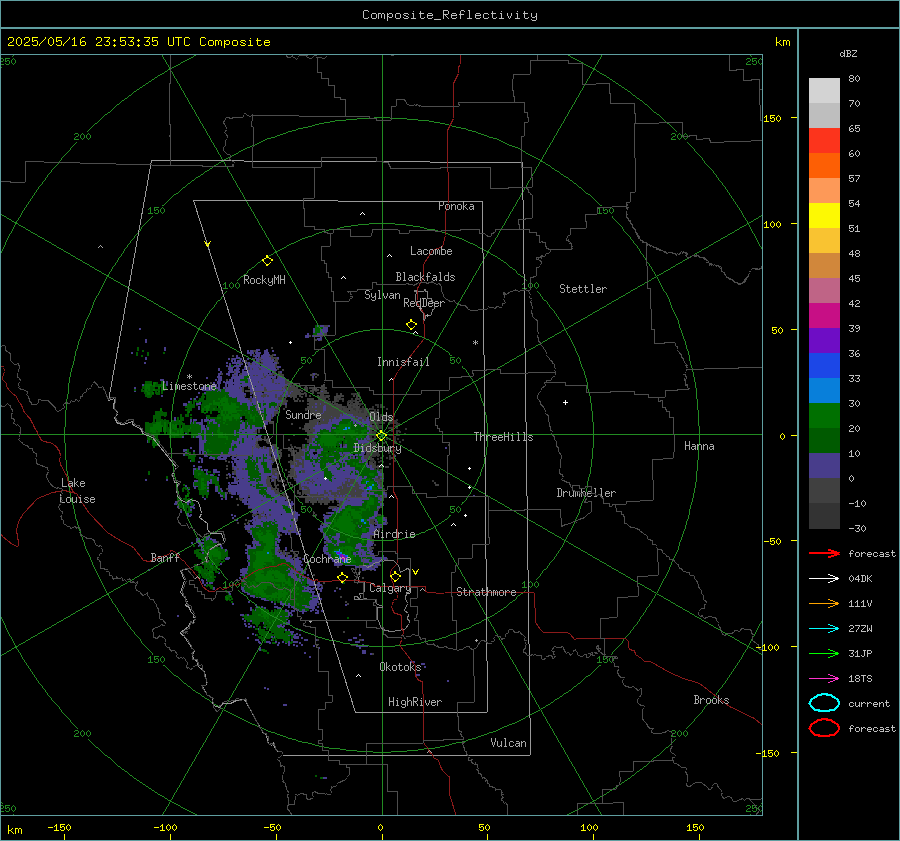Screen dimensions: 900x841
Task: Click the red forecast arrow in legend
Action: click(x=824, y=553)
